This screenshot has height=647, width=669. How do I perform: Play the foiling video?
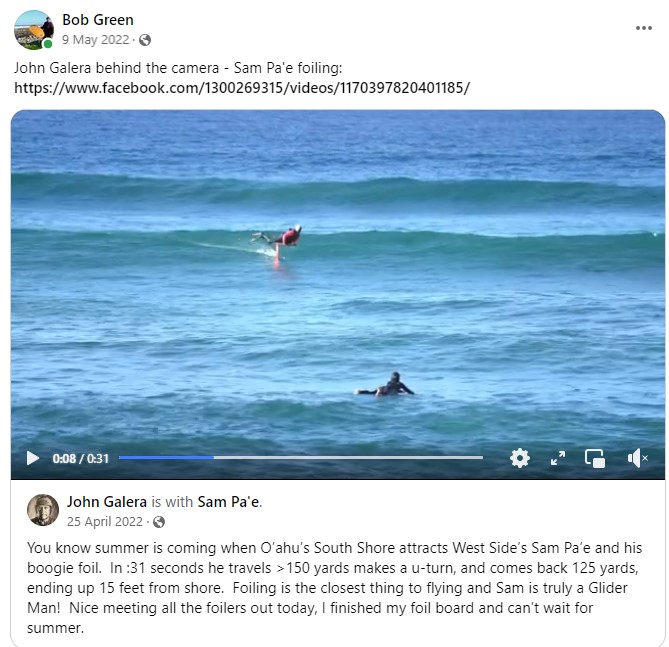coord(32,458)
